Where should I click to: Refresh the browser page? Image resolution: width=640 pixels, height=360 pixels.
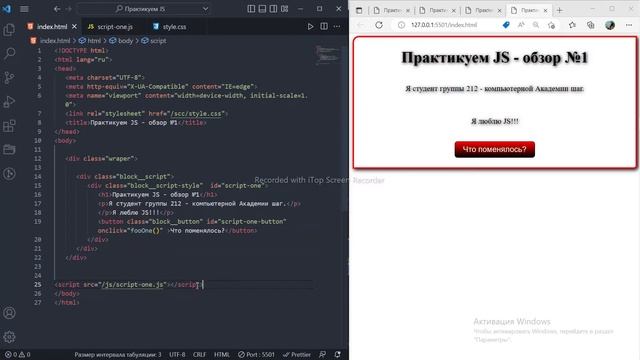click(379, 25)
